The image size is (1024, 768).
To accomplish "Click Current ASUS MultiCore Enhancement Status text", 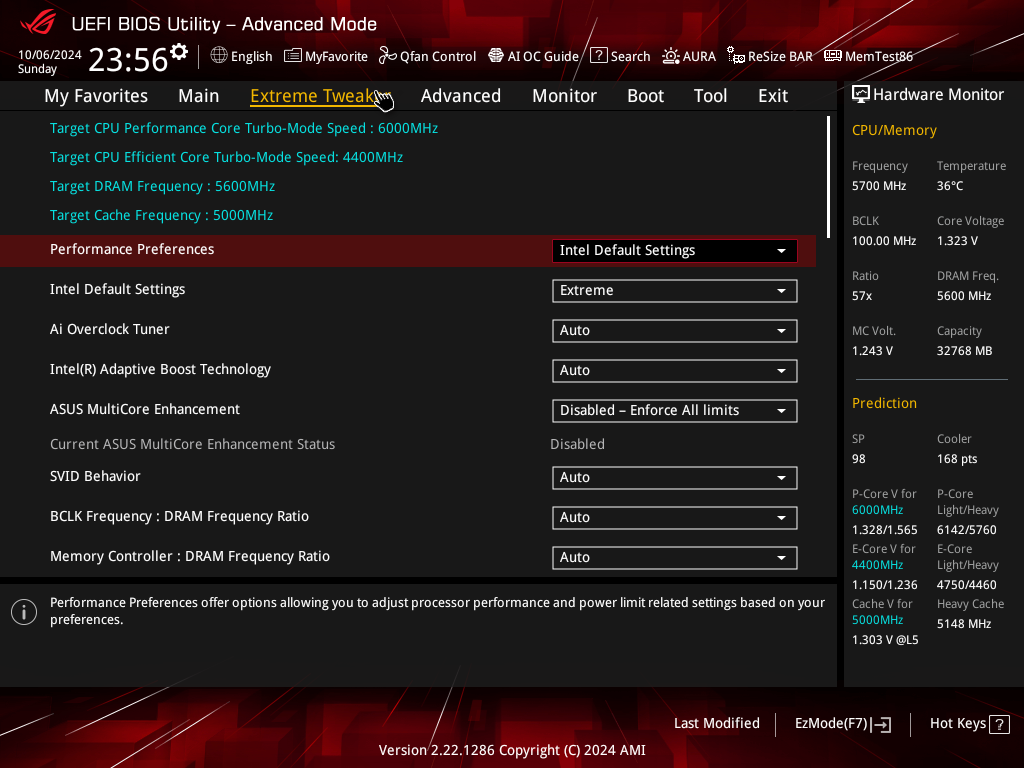I will point(193,444).
